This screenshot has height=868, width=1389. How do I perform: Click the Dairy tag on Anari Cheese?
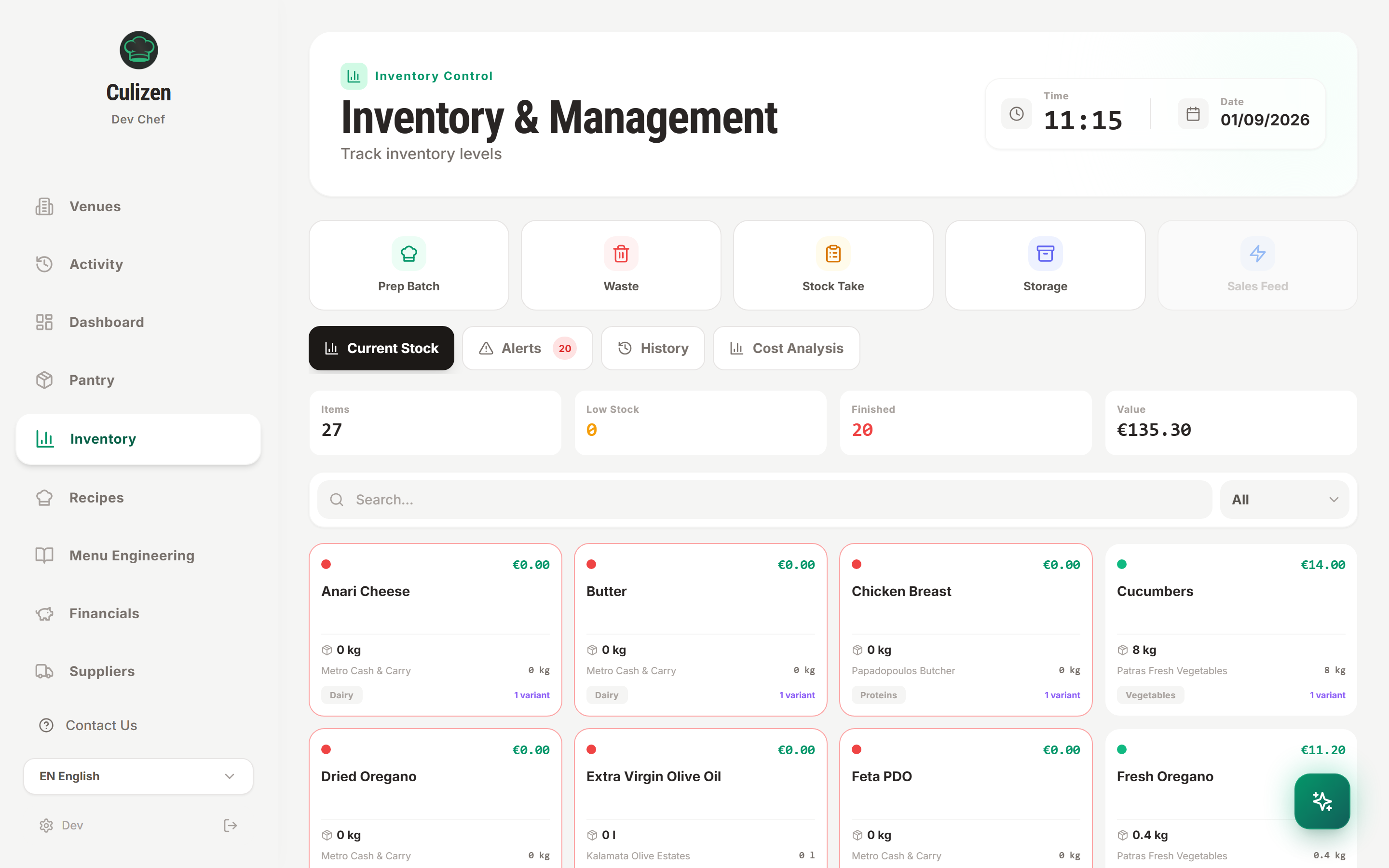tap(341, 695)
